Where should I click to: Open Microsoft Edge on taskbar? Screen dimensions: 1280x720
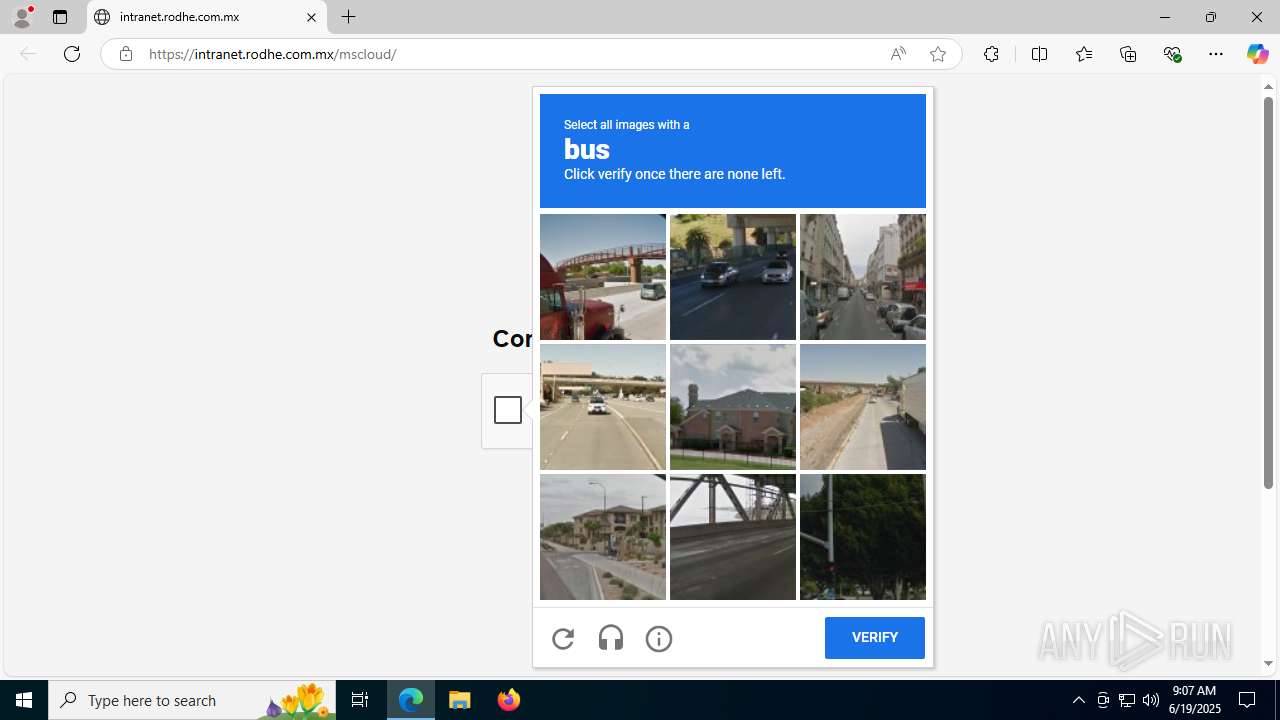(411, 700)
